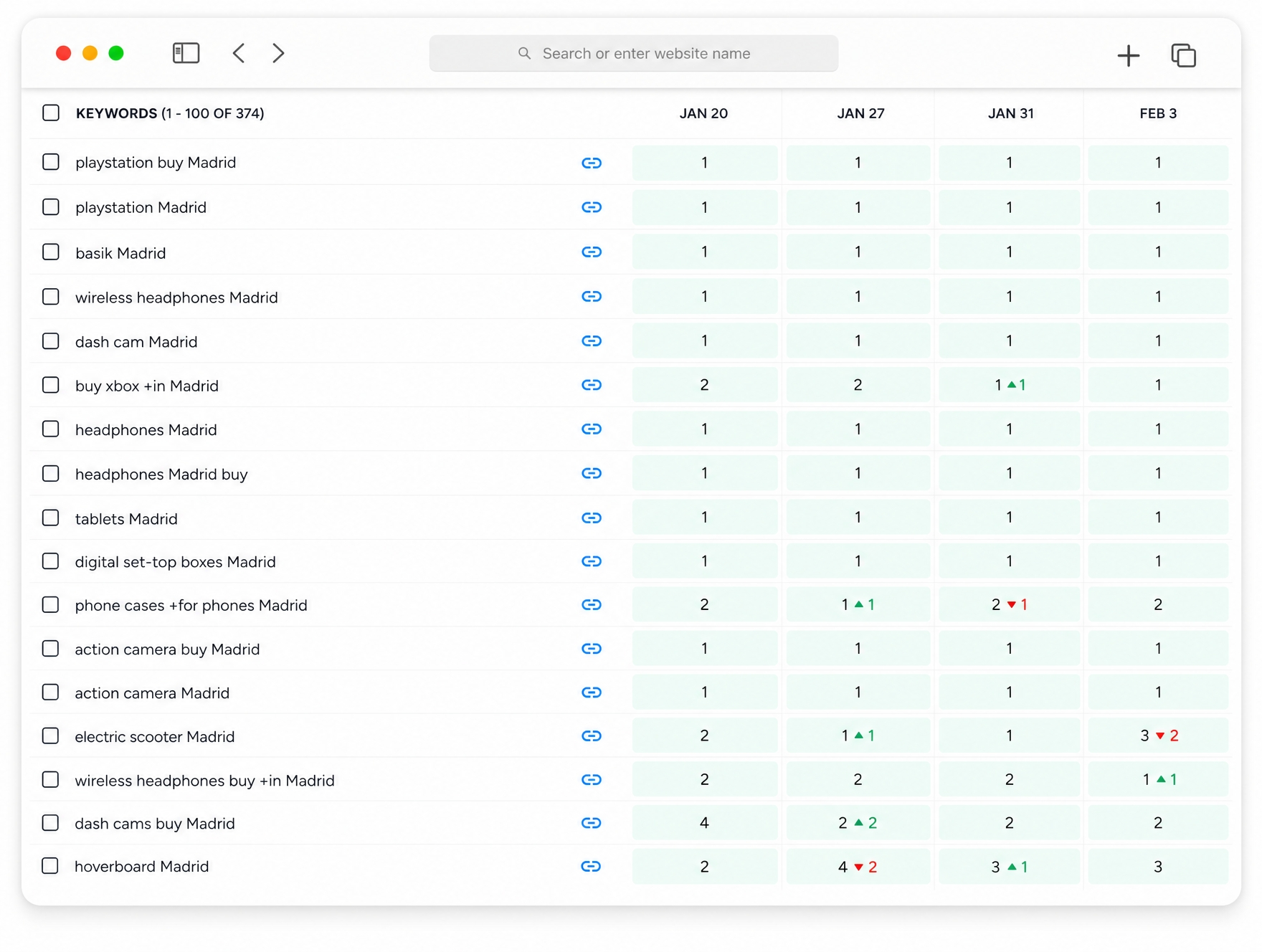Image resolution: width=1262 pixels, height=952 pixels.
Task: Select checkbox for buy xbox +in Madrid
Action: pyautogui.click(x=51, y=385)
